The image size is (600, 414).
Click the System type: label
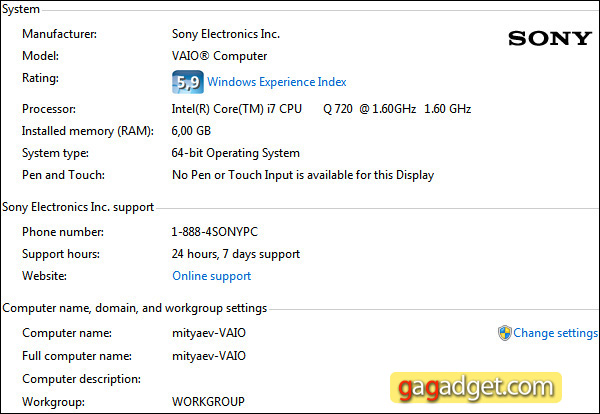point(55,153)
